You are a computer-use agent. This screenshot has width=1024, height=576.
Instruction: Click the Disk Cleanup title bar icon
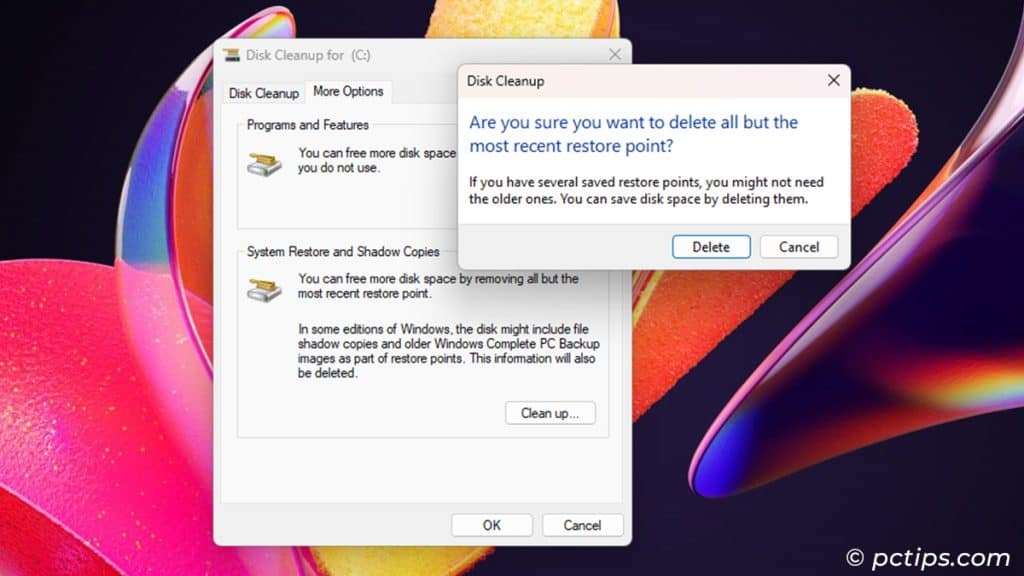[232, 55]
